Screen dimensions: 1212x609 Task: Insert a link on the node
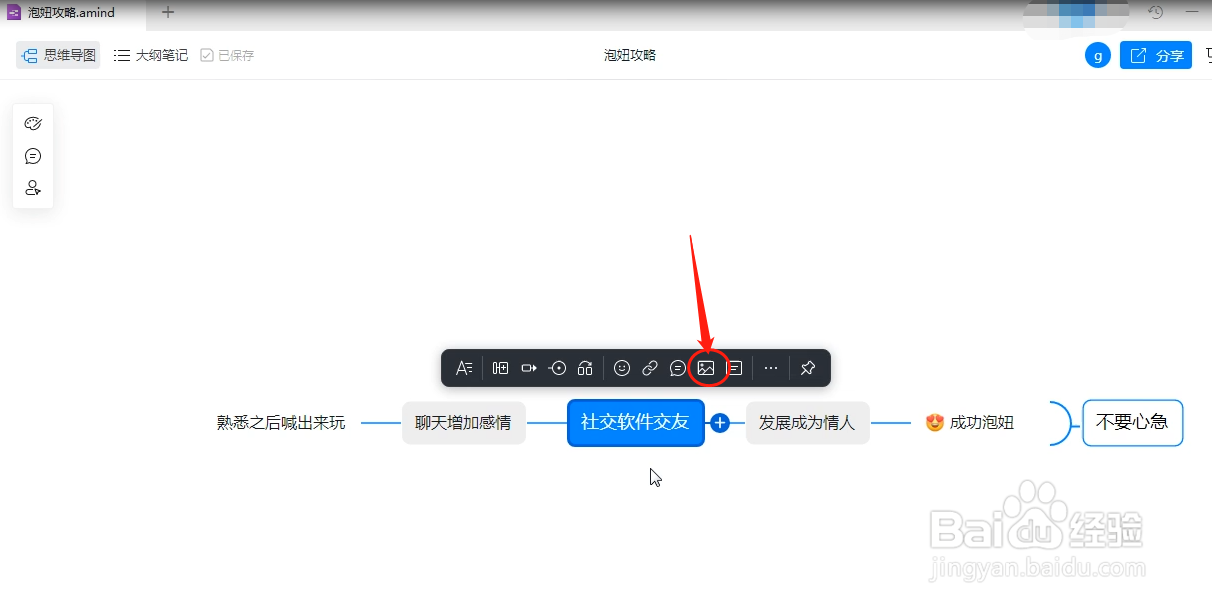(649, 368)
